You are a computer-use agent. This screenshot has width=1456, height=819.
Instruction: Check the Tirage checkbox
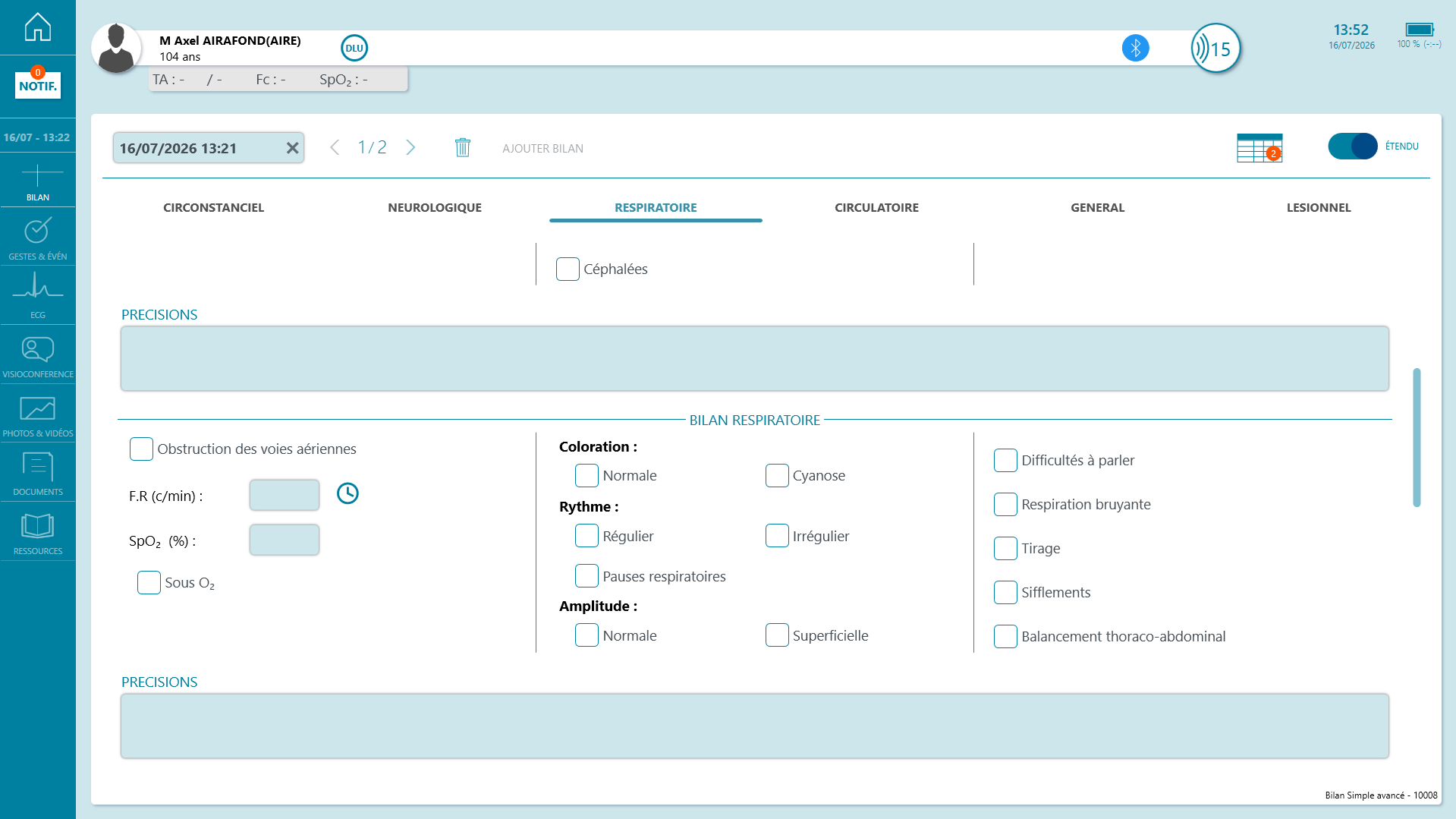coord(1005,548)
